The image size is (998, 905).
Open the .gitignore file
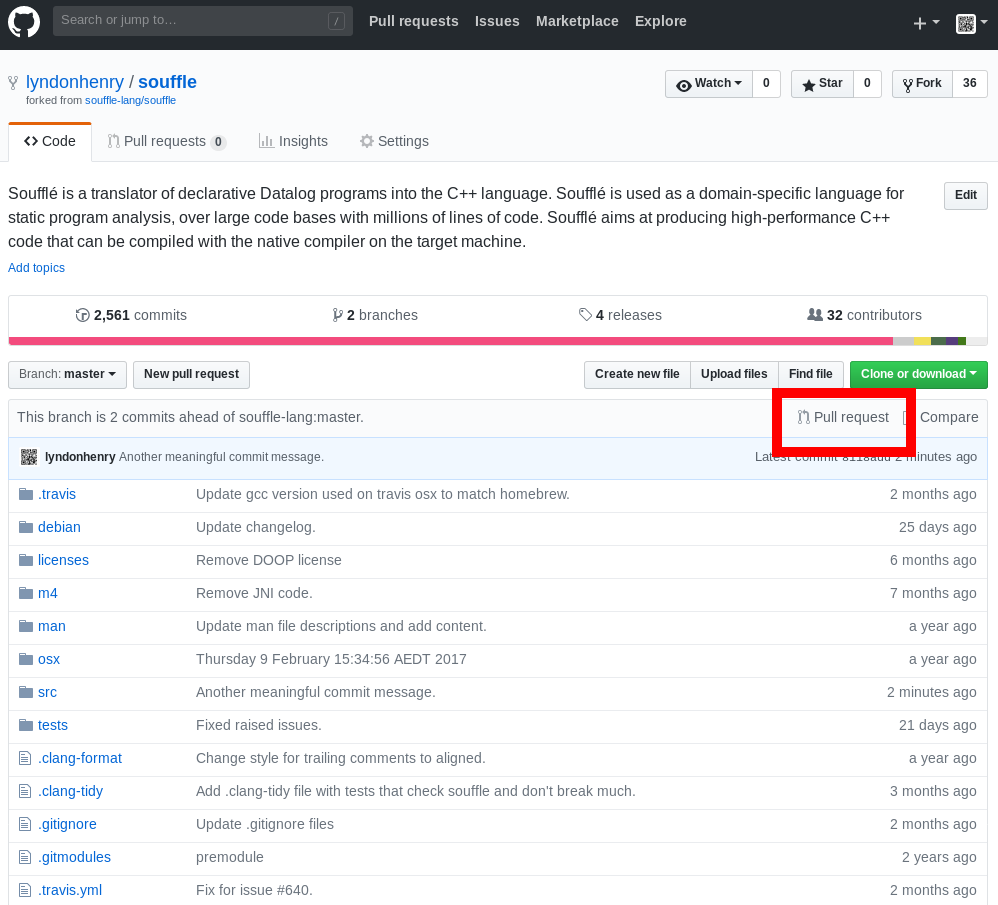(67, 825)
